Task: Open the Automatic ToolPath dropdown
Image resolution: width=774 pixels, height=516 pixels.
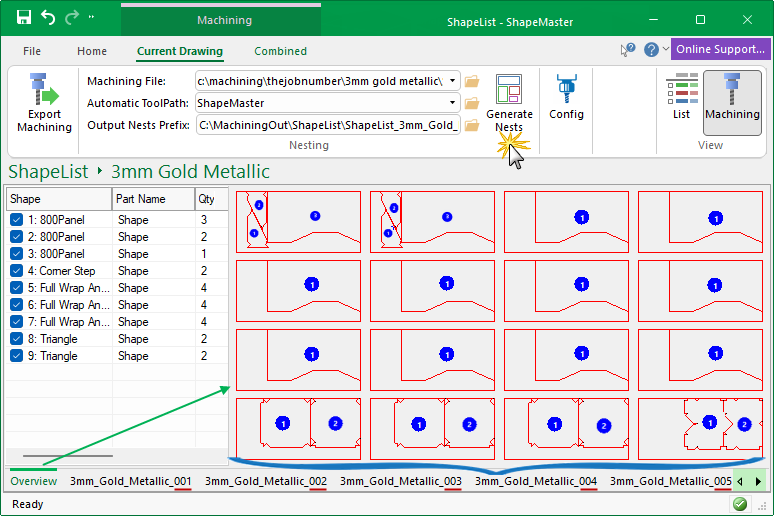Action: point(454,103)
